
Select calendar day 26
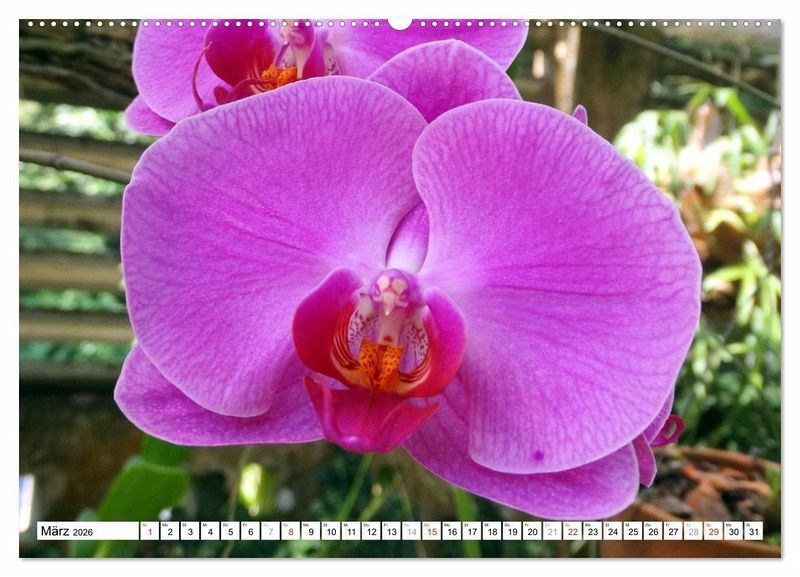tap(654, 531)
